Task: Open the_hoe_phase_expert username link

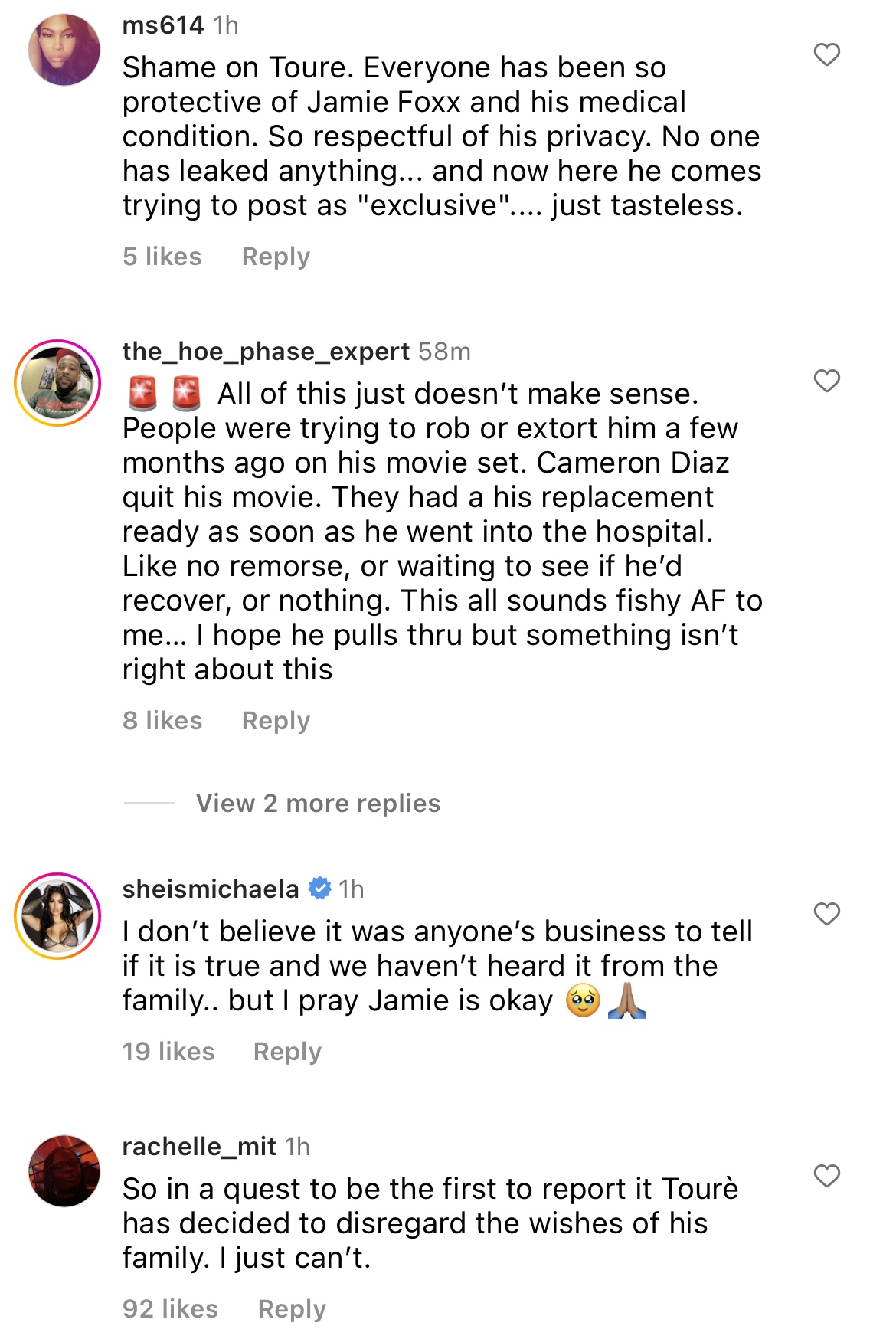Action: pyautogui.click(x=266, y=352)
